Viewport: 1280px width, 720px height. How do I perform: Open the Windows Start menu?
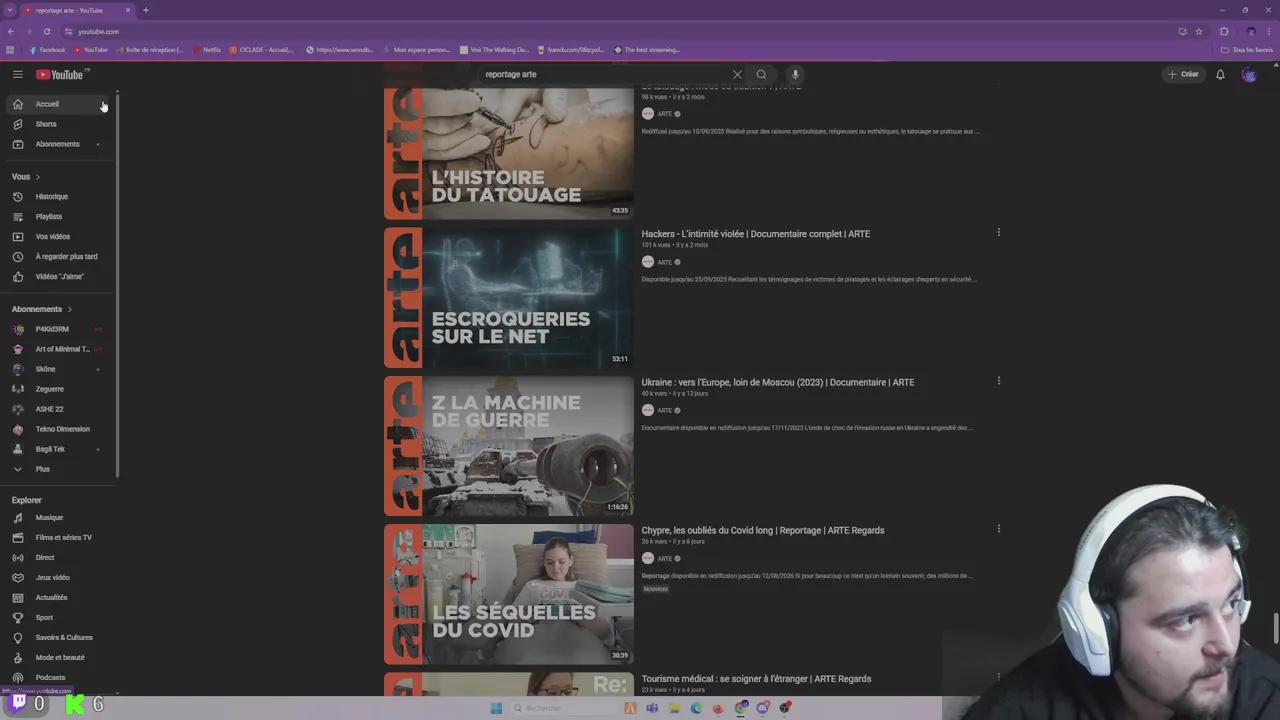pos(496,708)
